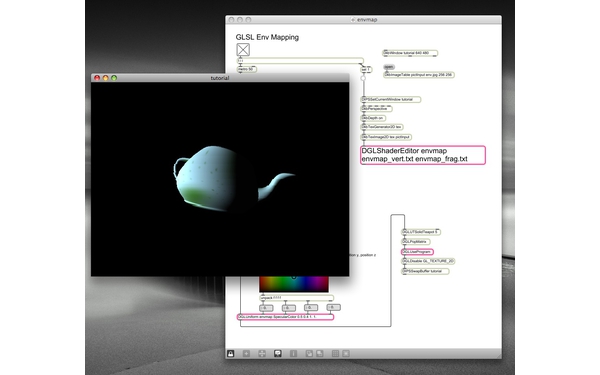Select the 'unpack' object below color swatch
The image size is (600, 375).
coord(296,298)
